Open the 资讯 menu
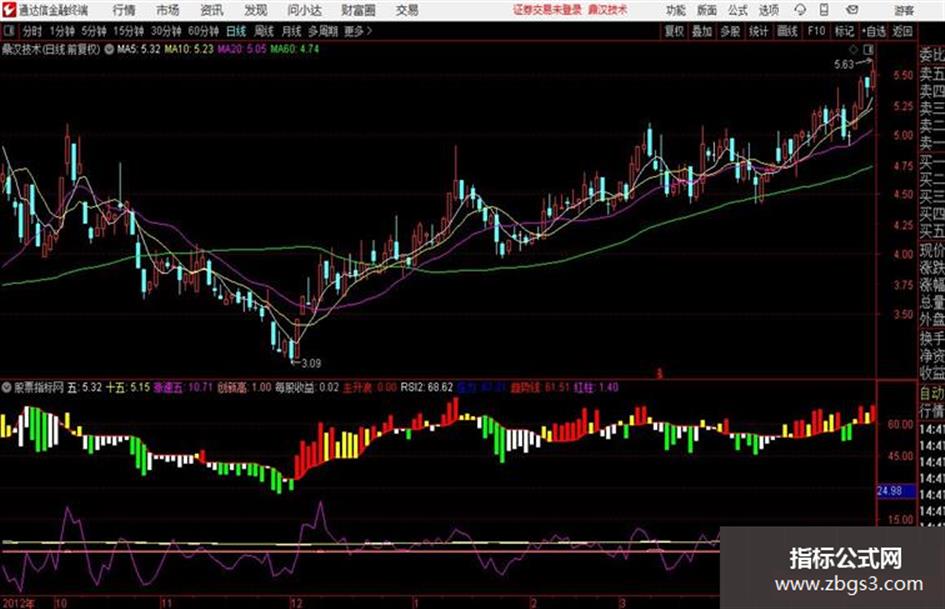This screenshot has height=609, width=945. 212,10
